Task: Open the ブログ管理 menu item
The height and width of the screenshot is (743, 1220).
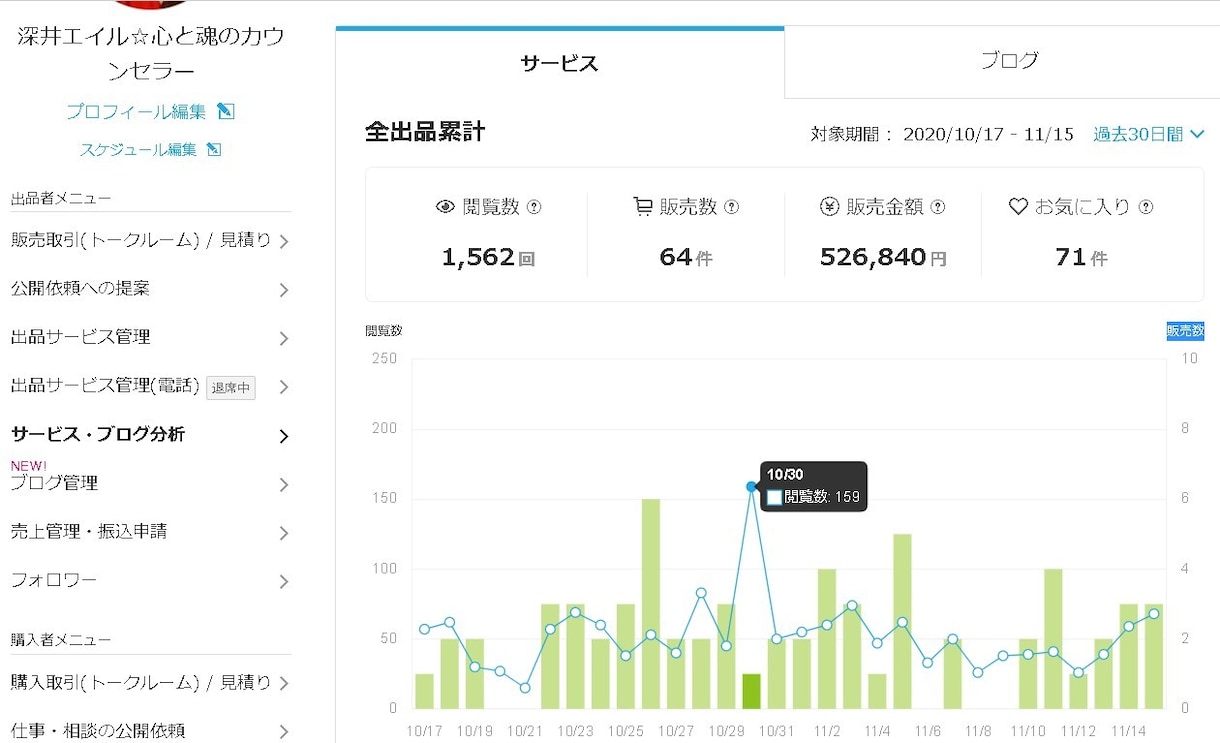Action: (54, 483)
